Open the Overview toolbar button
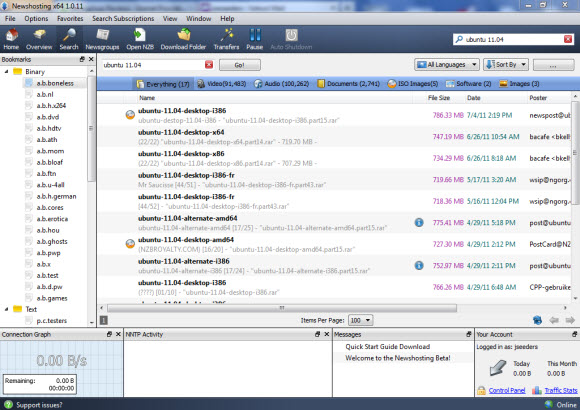Screen dimensions: 580x410 39,39
